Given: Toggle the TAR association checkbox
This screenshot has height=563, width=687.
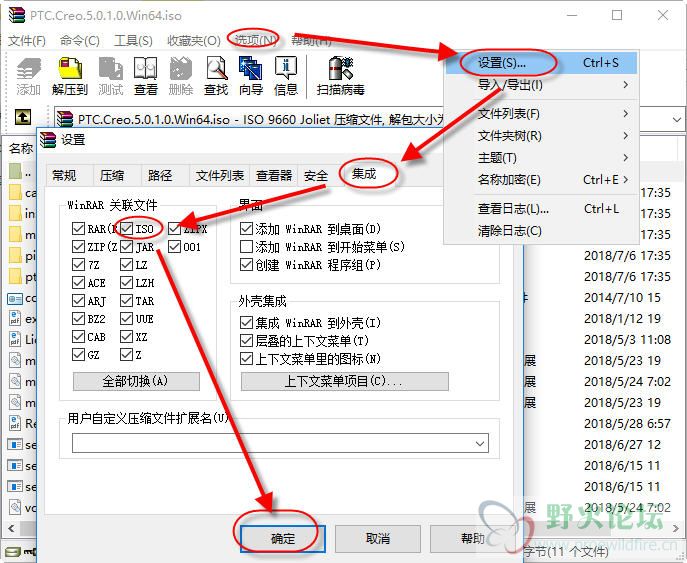Looking at the screenshot, I should (126, 301).
